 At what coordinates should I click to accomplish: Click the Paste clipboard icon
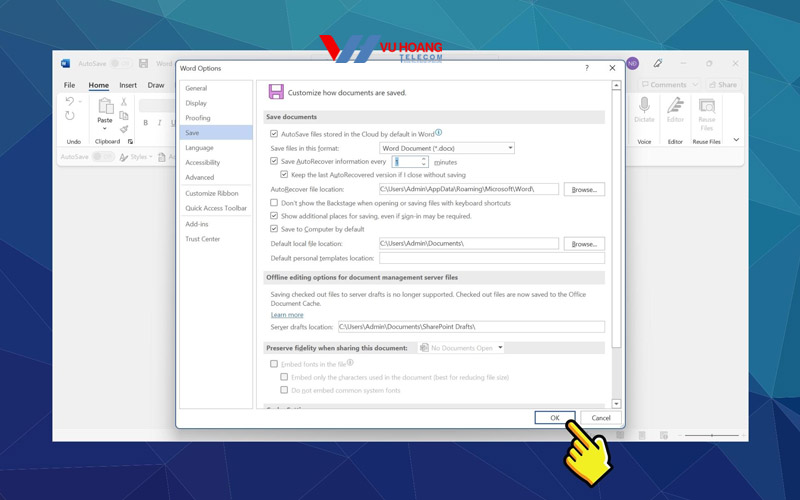click(105, 107)
